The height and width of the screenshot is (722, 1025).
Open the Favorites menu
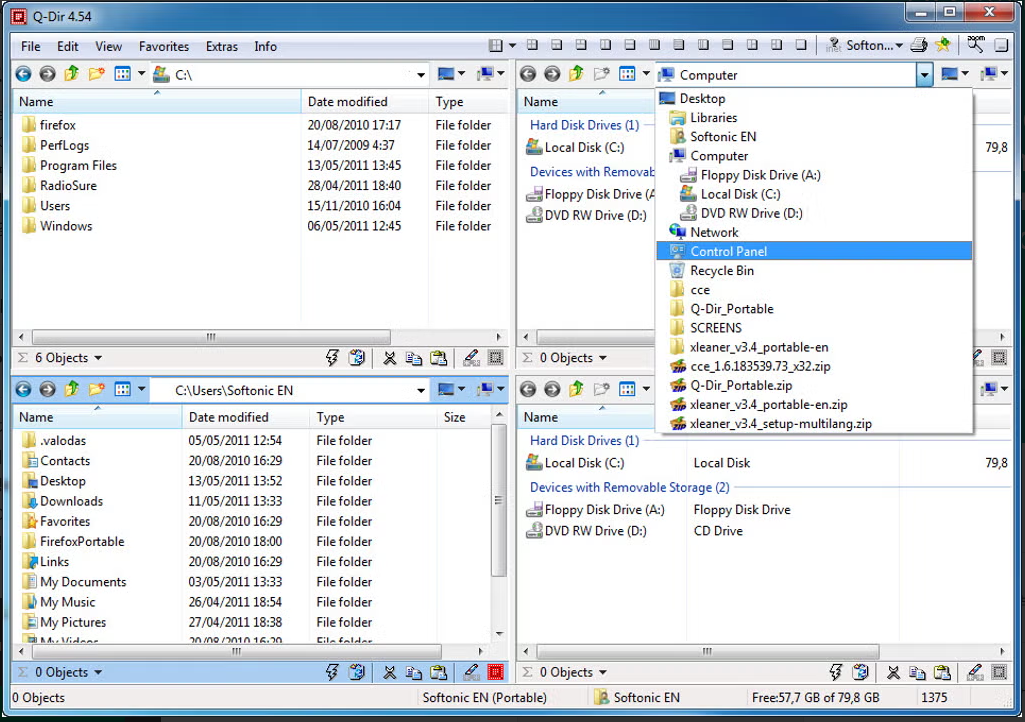(163, 46)
